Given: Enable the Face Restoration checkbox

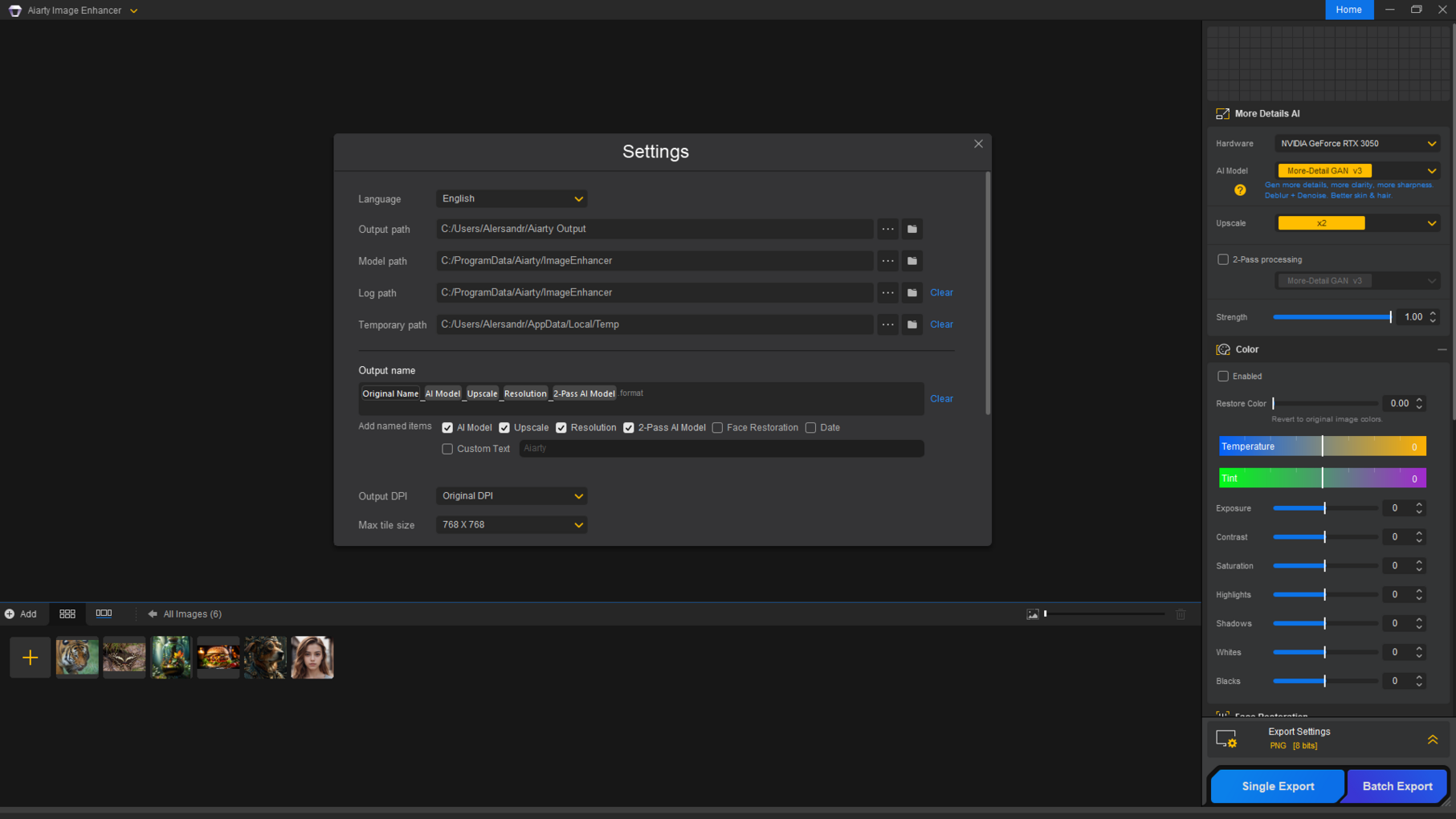Looking at the screenshot, I should (x=717, y=428).
